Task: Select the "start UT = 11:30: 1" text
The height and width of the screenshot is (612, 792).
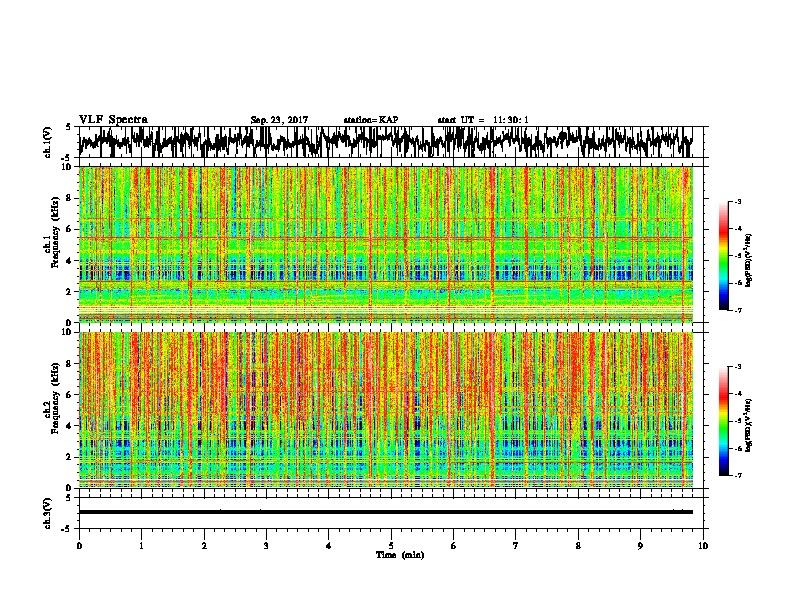Action: [x=483, y=120]
